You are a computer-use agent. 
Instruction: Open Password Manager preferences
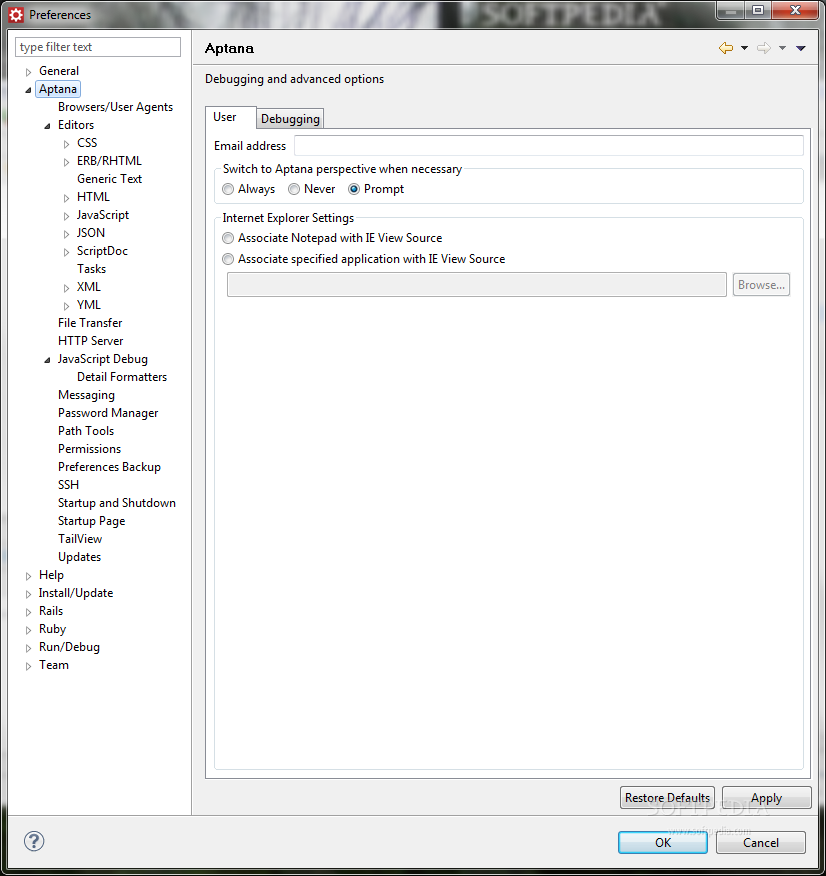(x=108, y=413)
